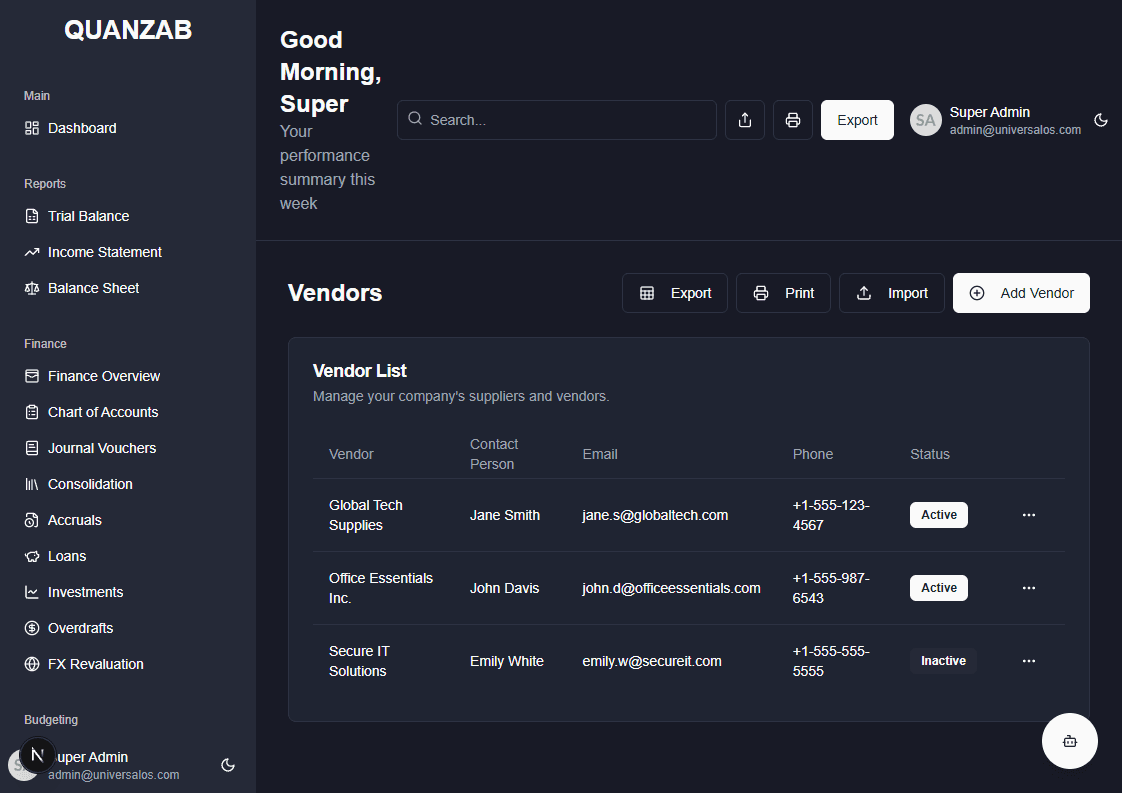
Task: Click contact name John Davis
Action: pyautogui.click(x=504, y=588)
